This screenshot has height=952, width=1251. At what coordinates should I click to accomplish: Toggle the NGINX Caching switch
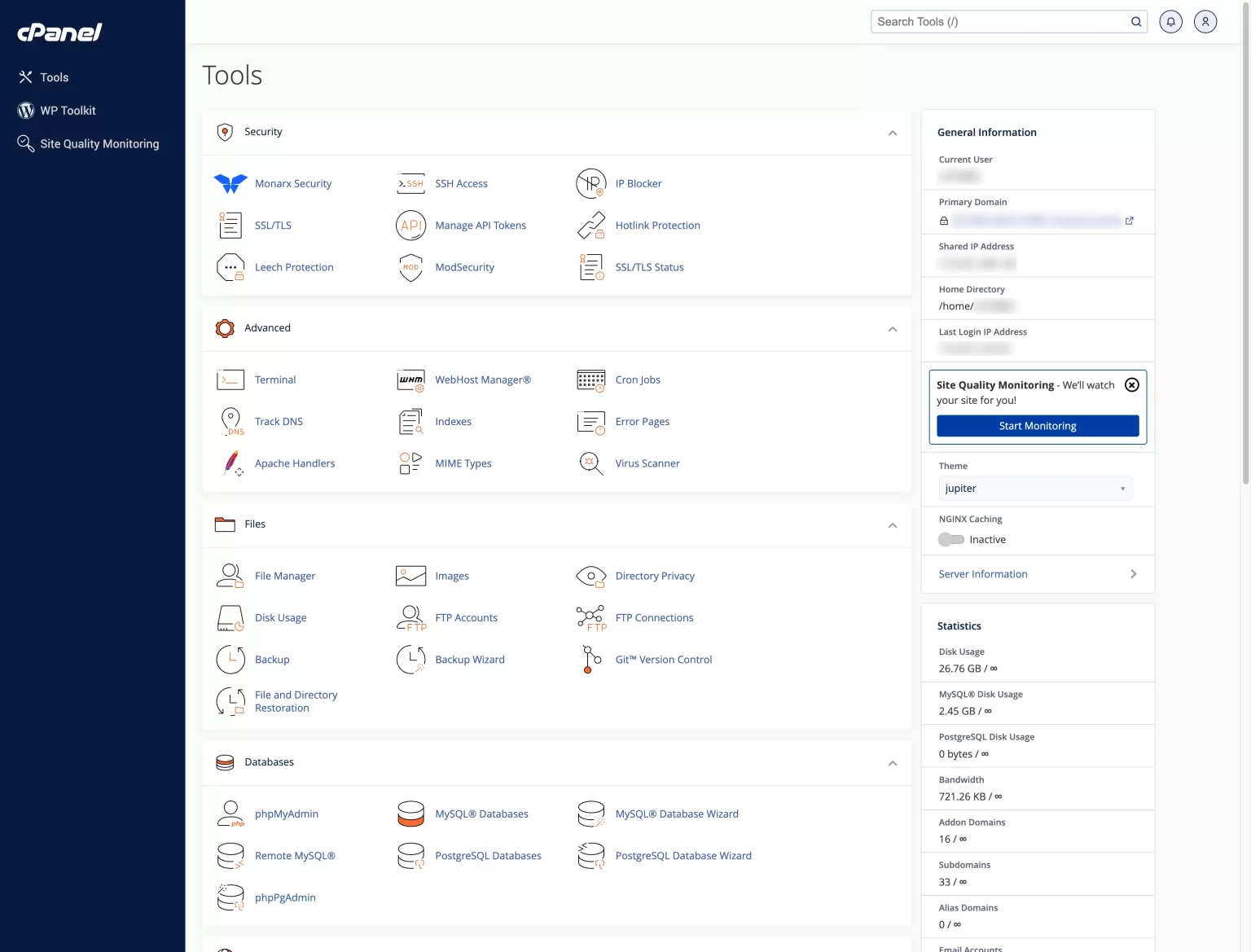point(950,540)
